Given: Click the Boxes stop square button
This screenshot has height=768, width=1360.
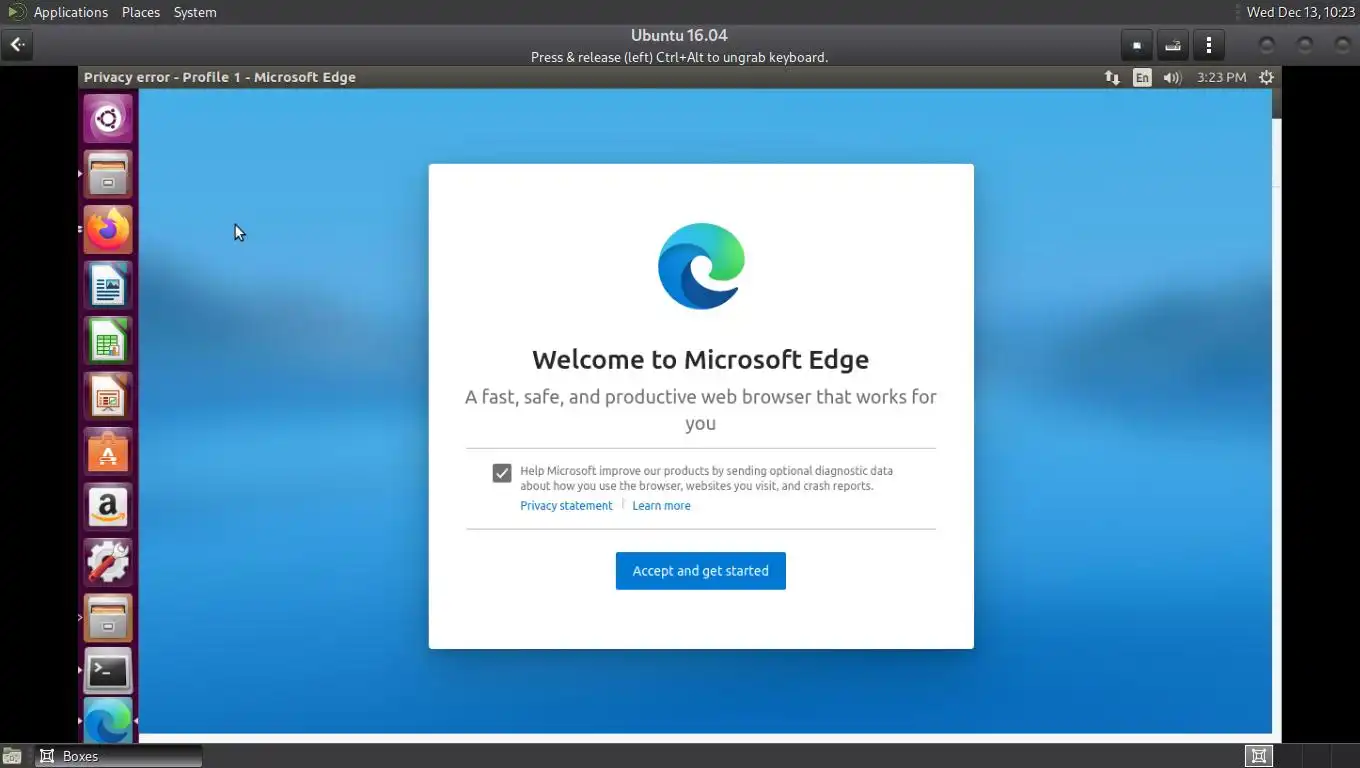Looking at the screenshot, I should coord(1136,45).
